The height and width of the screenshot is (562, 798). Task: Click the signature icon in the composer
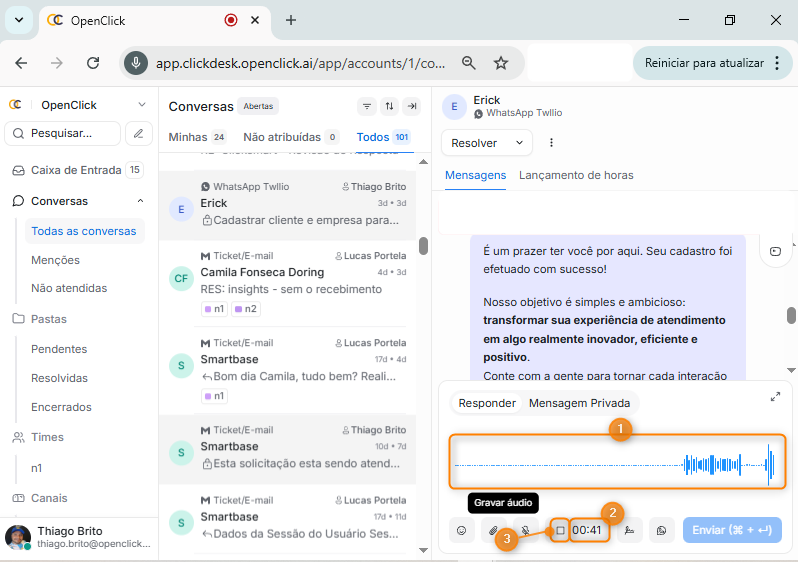629,531
